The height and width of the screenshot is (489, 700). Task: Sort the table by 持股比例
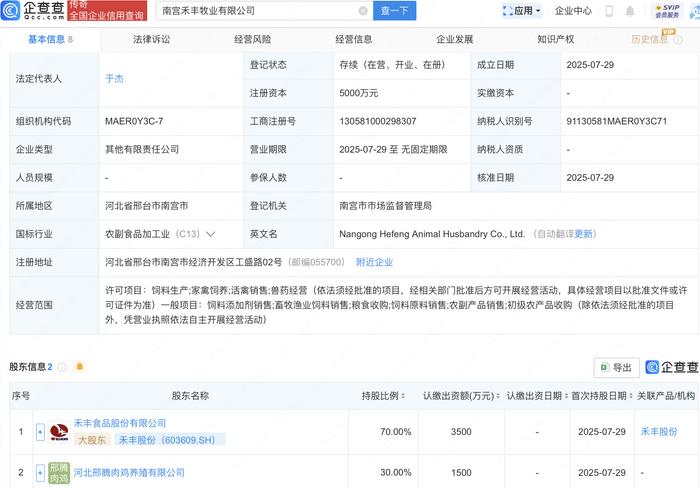[383, 396]
